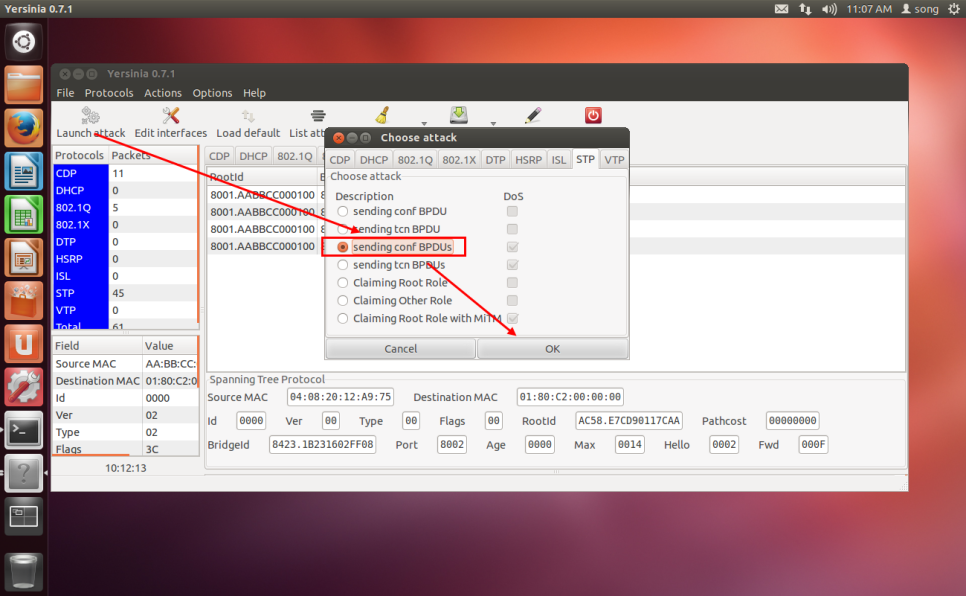Open the Ubuntu Dash home icon

(23, 42)
